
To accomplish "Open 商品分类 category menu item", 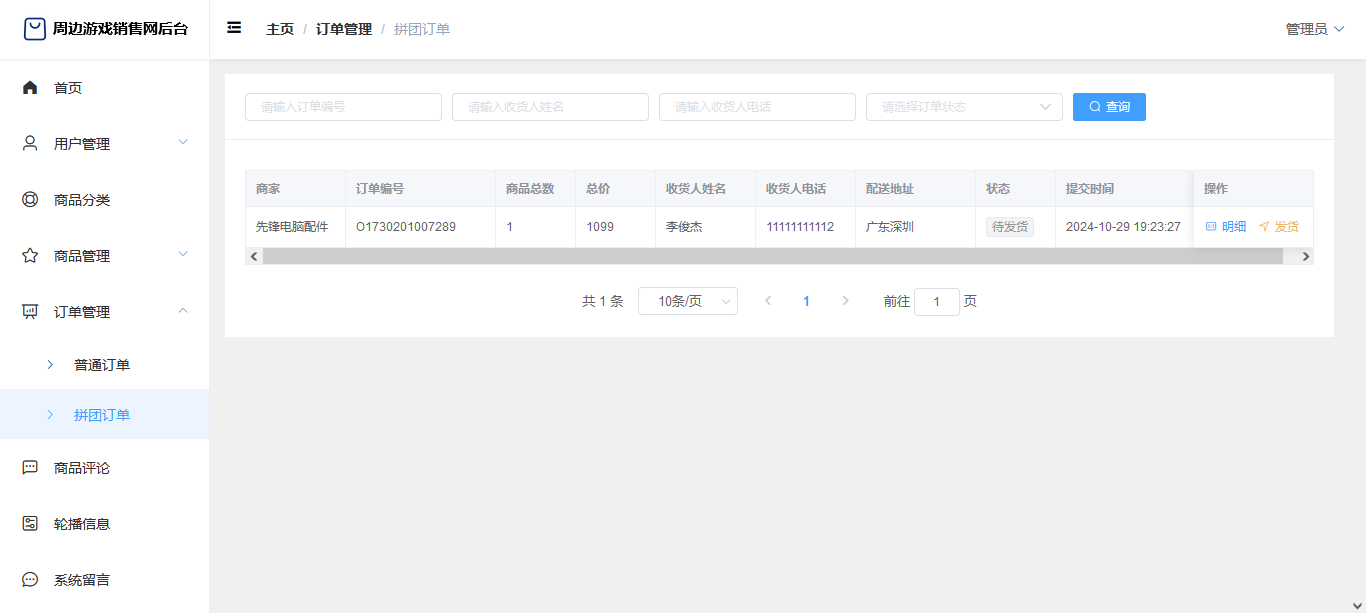I will coord(82,200).
